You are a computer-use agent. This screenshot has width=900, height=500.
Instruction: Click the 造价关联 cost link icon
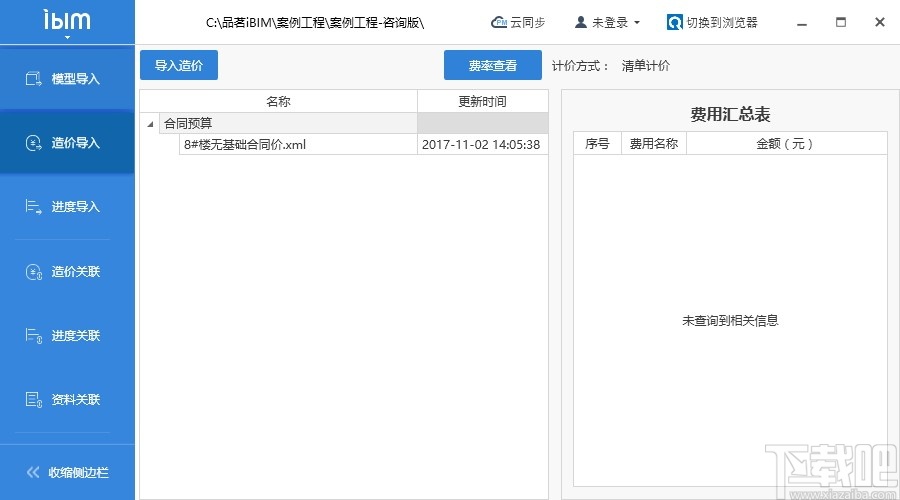pyautogui.click(x=33, y=272)
